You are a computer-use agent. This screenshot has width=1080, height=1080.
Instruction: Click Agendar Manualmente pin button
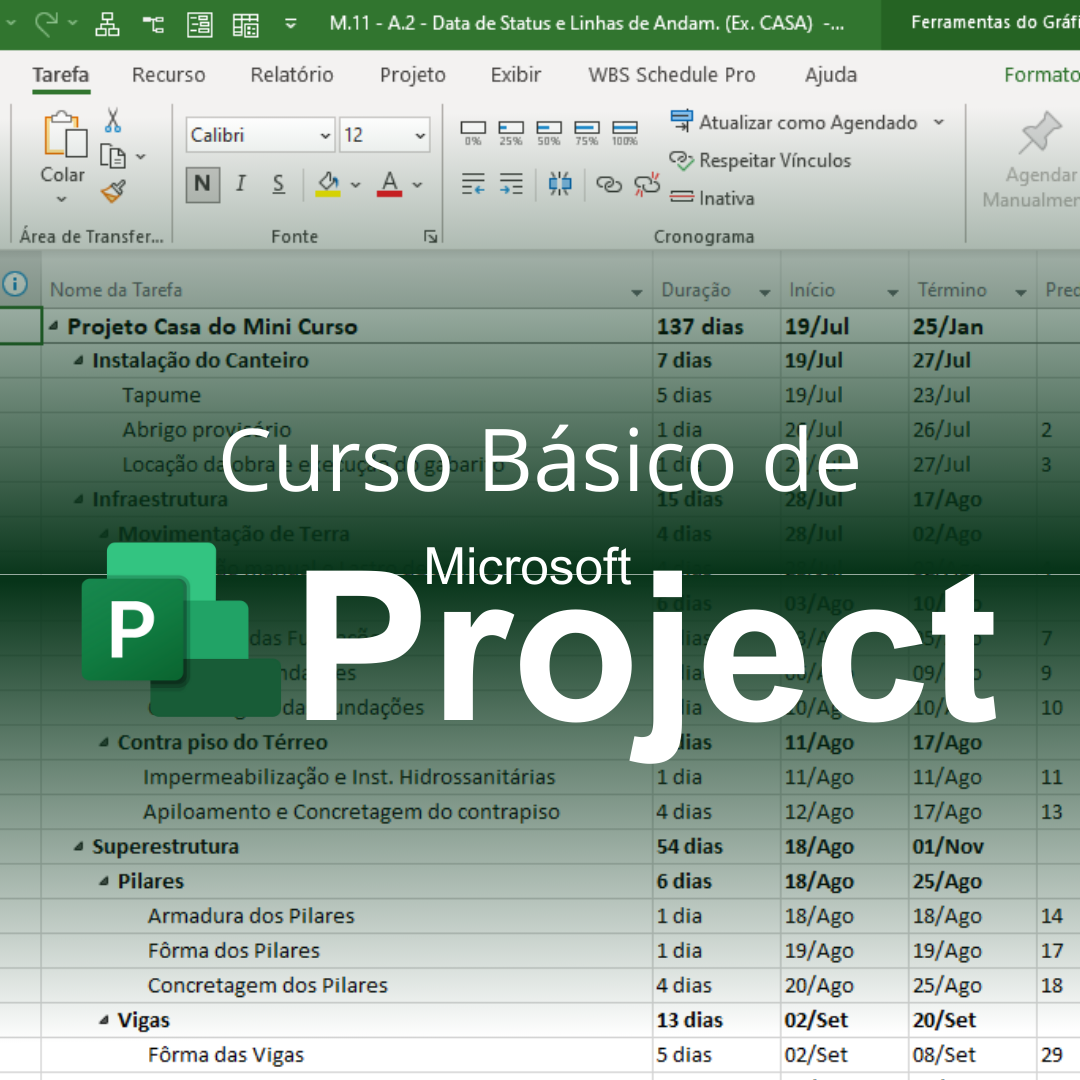(1033, 160)
